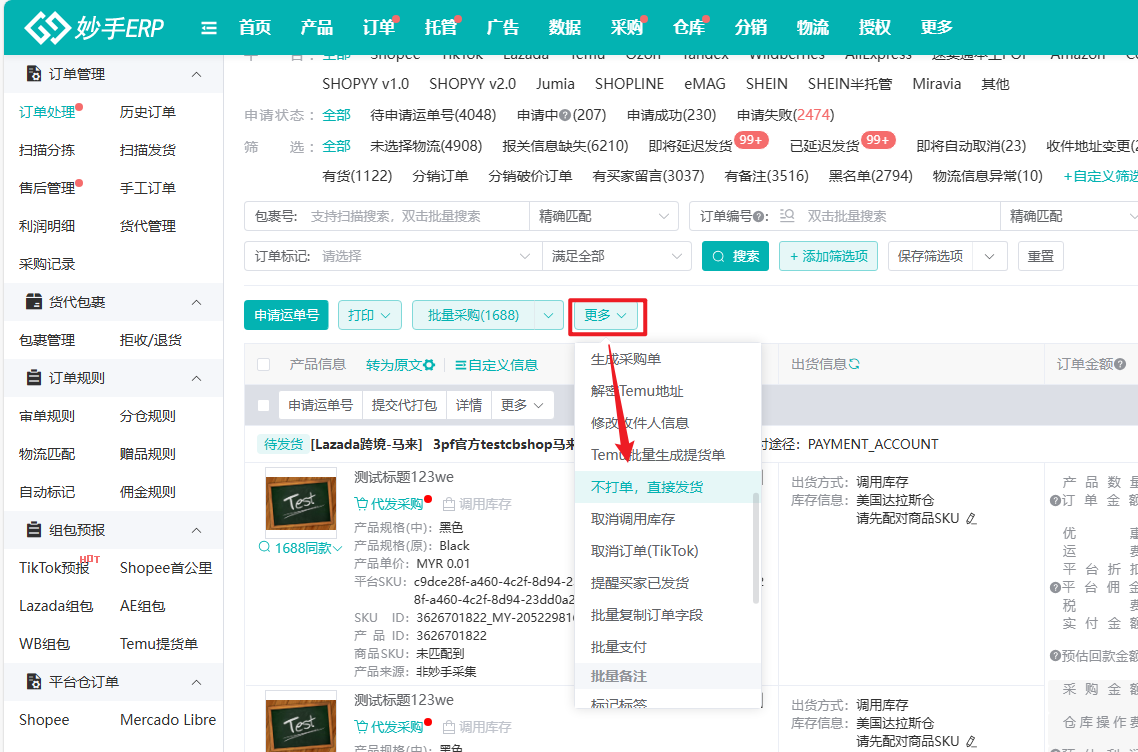
Task: Click the dropdown menu scrollbar
Action: [x=756, y=548]
